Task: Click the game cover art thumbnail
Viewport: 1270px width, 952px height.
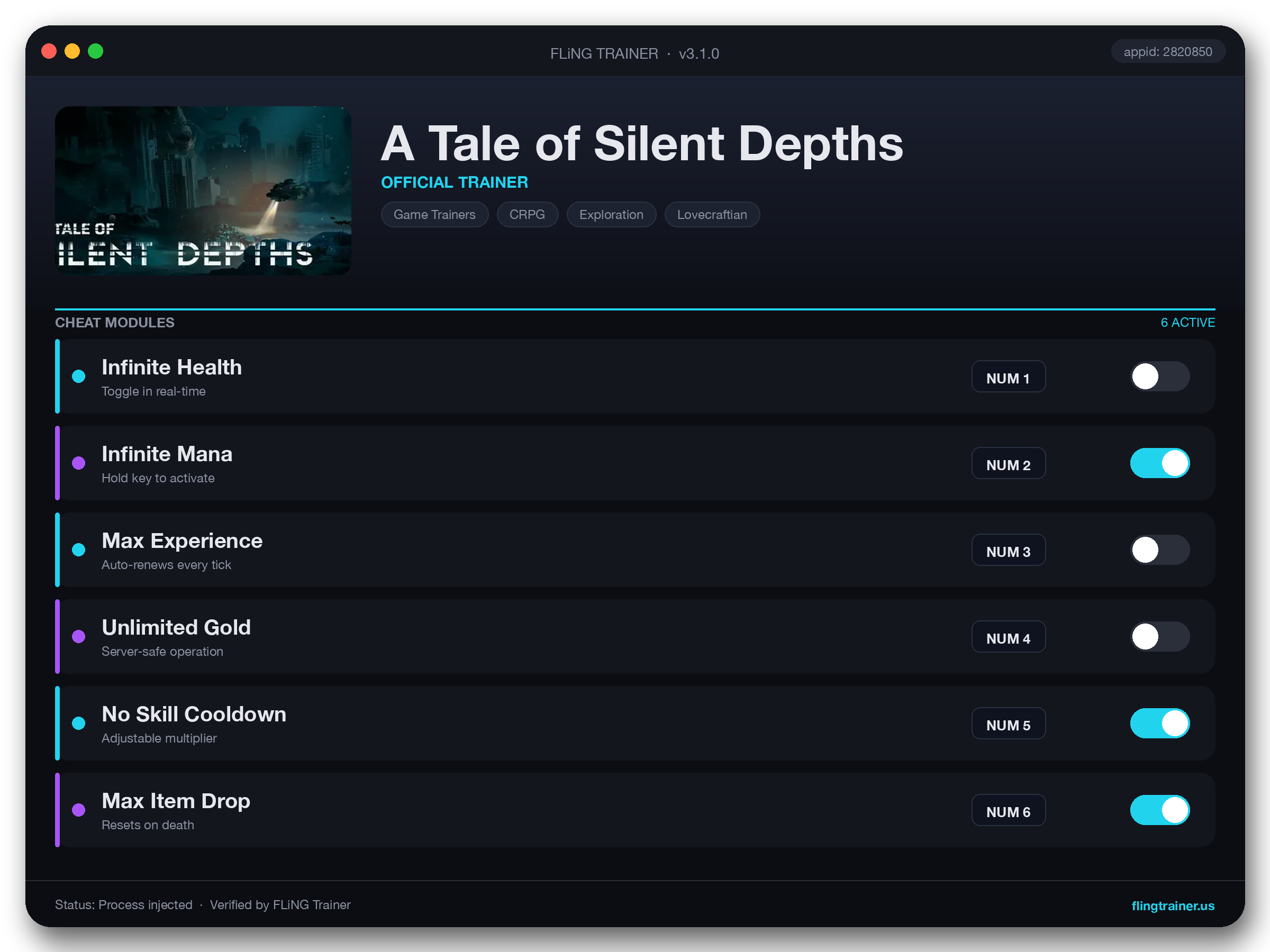Action: pyautogui.click(x=203, y=190)
